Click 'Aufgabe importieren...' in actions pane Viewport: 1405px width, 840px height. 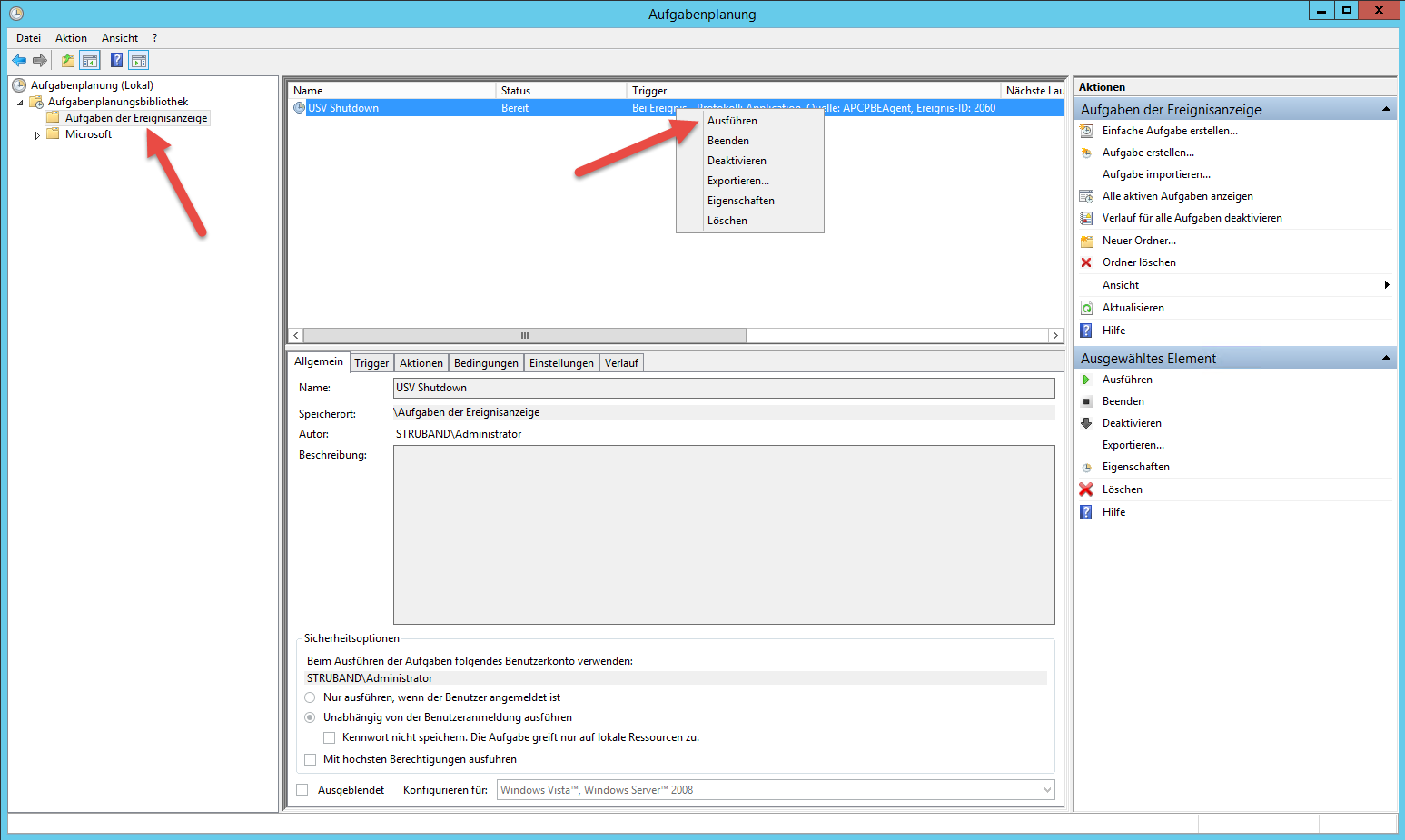point(1156,174)
